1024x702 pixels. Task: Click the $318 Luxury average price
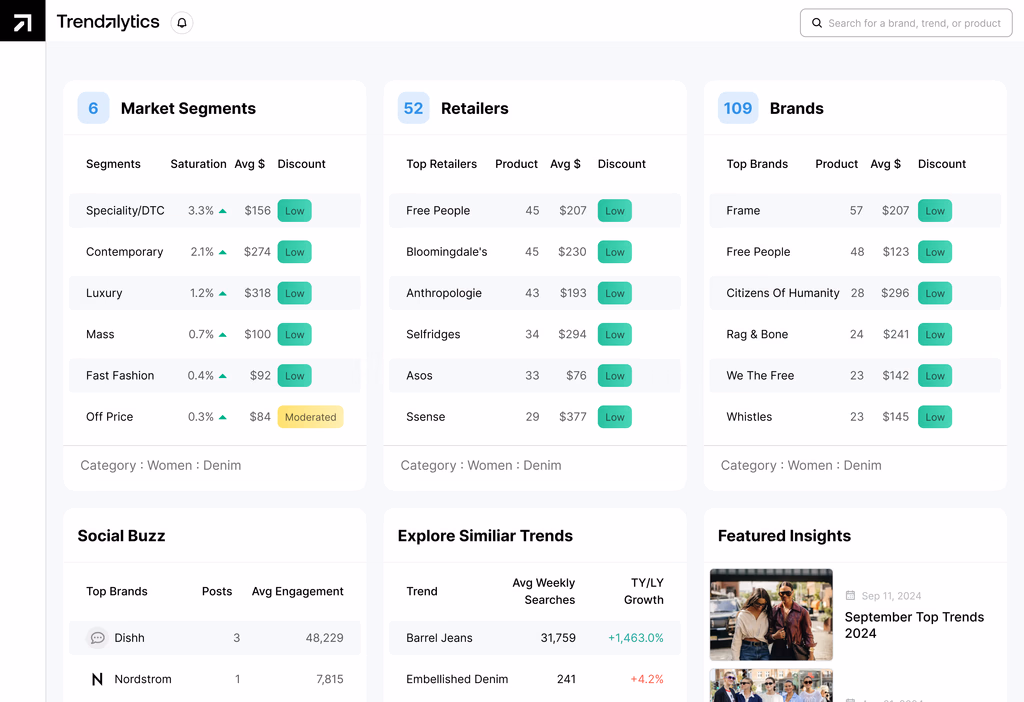click(257, 293)
